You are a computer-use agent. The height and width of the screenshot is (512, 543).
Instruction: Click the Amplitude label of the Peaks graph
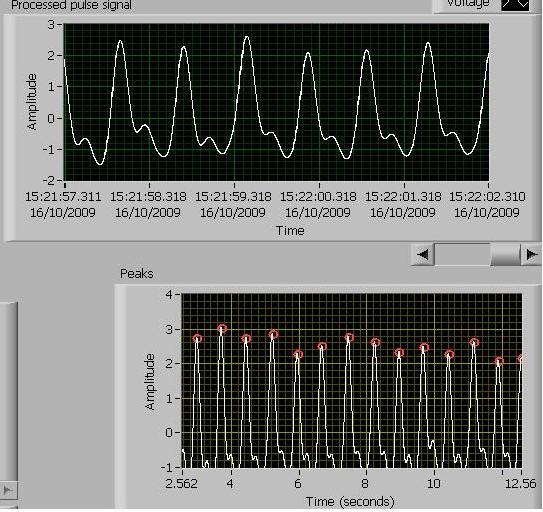tap(150, 382)
